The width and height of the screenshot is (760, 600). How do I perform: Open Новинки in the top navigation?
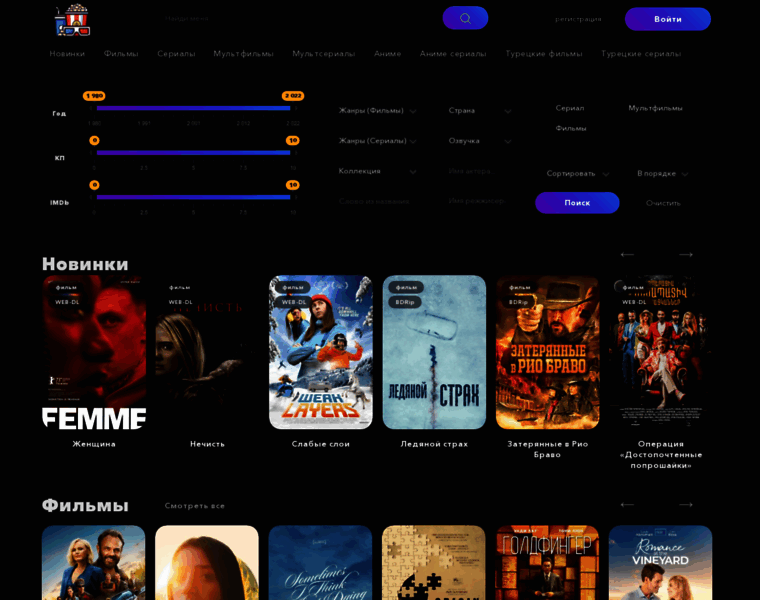(x=67, y=54)
